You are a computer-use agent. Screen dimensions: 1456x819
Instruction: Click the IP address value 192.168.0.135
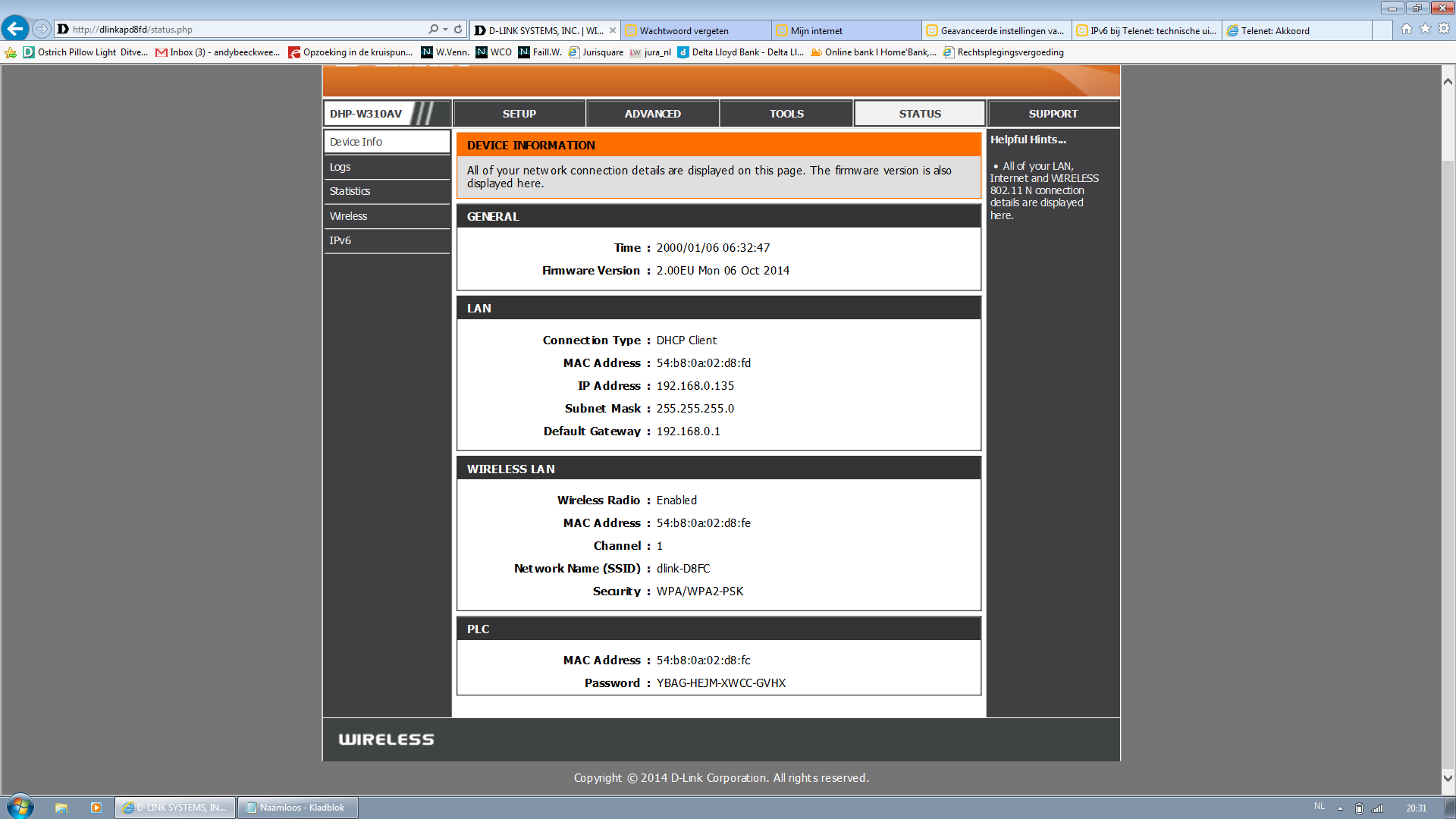click(695, 386)
